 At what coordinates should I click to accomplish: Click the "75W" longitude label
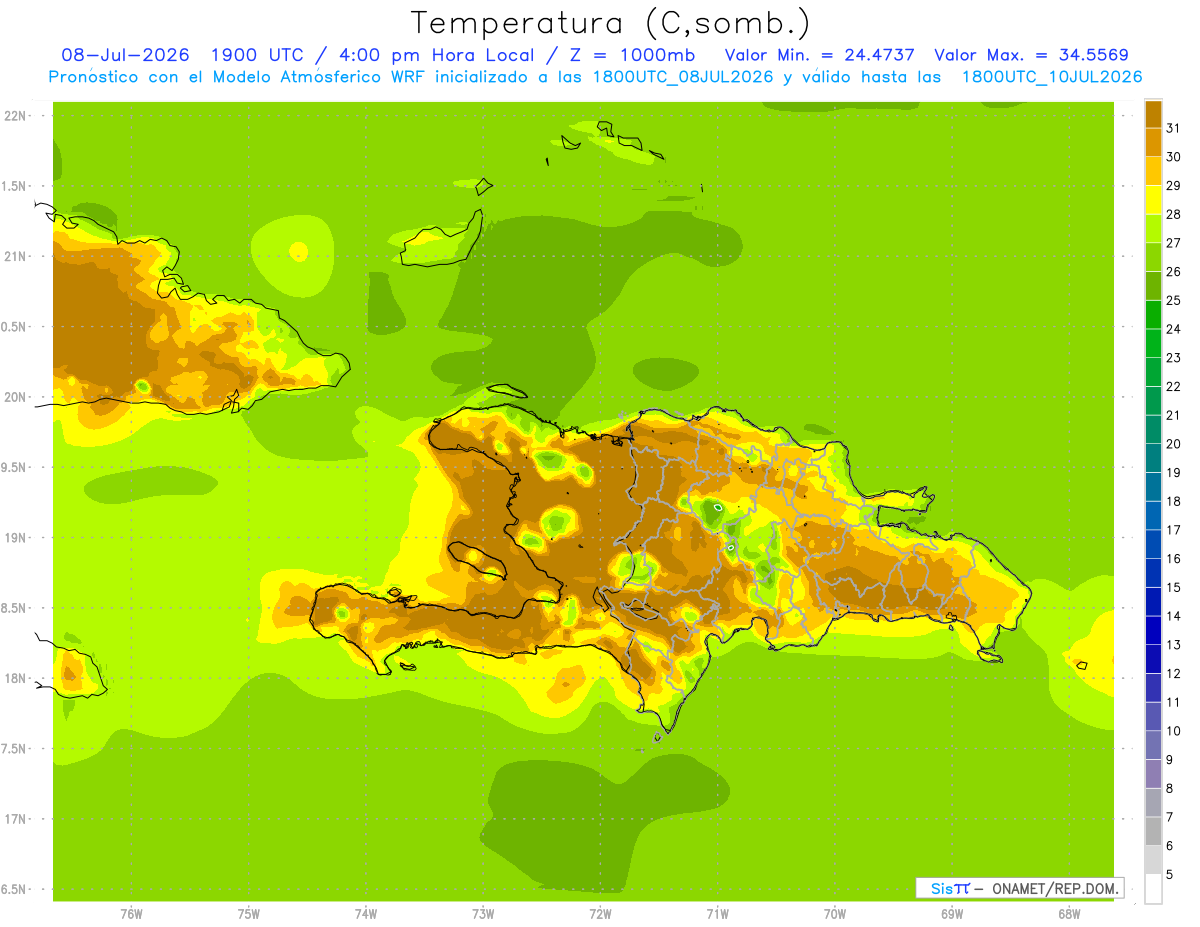249,913
